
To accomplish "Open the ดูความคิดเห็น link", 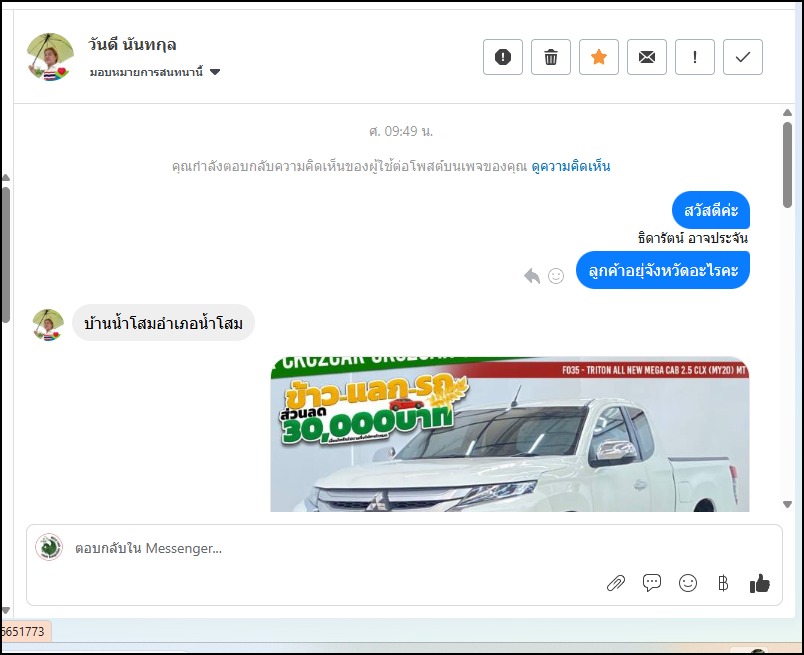I will pos(571,166).
